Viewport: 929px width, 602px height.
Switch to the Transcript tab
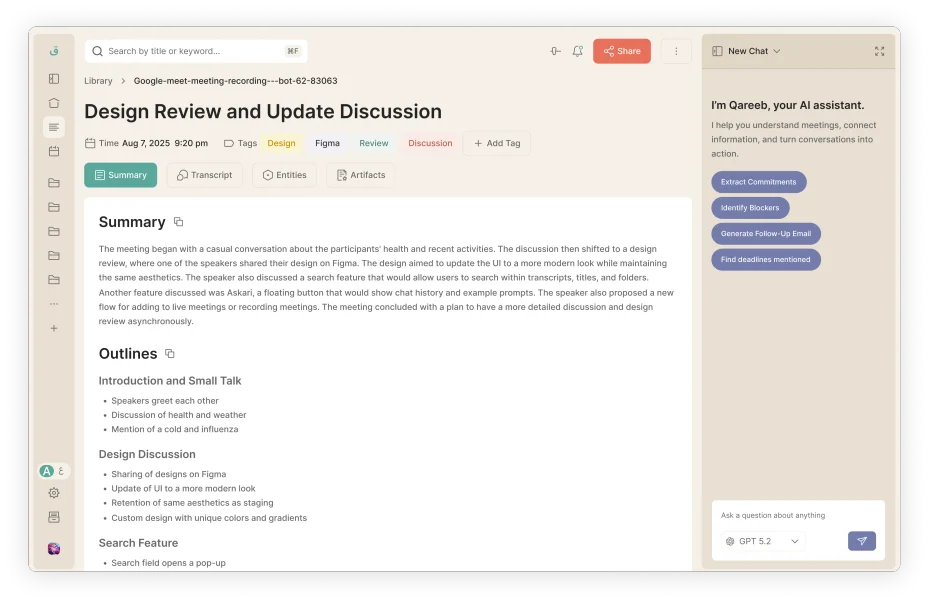(204, 175)
